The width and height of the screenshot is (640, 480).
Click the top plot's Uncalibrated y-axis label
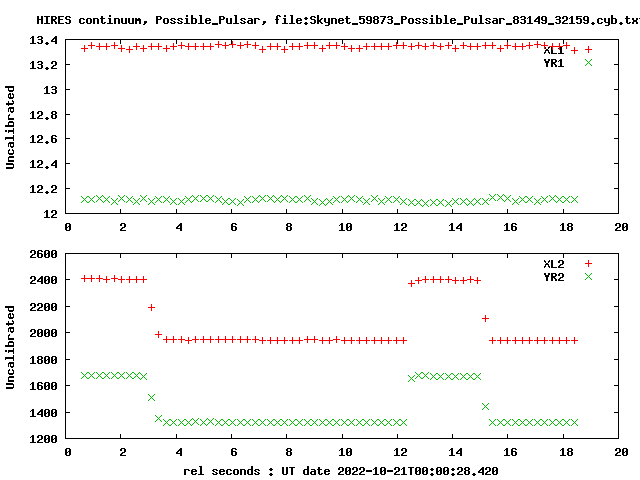tap(10, 127)
